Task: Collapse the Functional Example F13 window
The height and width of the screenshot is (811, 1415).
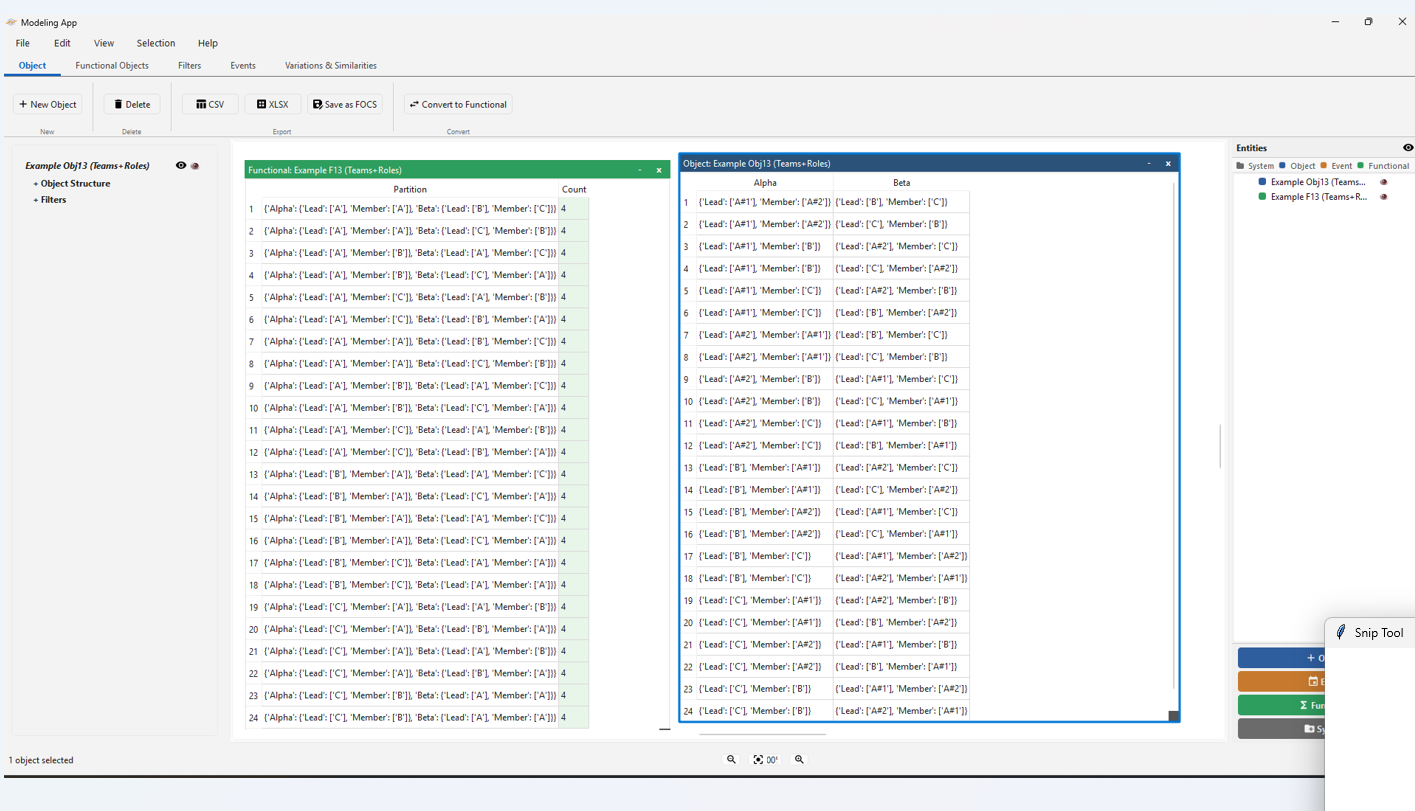Action: click(x=640, y=170)
